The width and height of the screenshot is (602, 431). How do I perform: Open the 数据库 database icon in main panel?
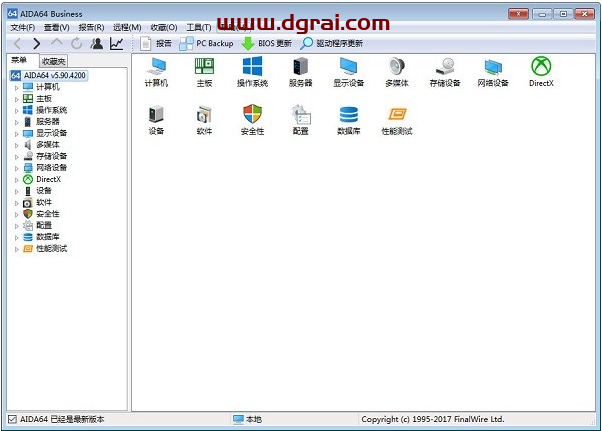[x=349, y=120]
